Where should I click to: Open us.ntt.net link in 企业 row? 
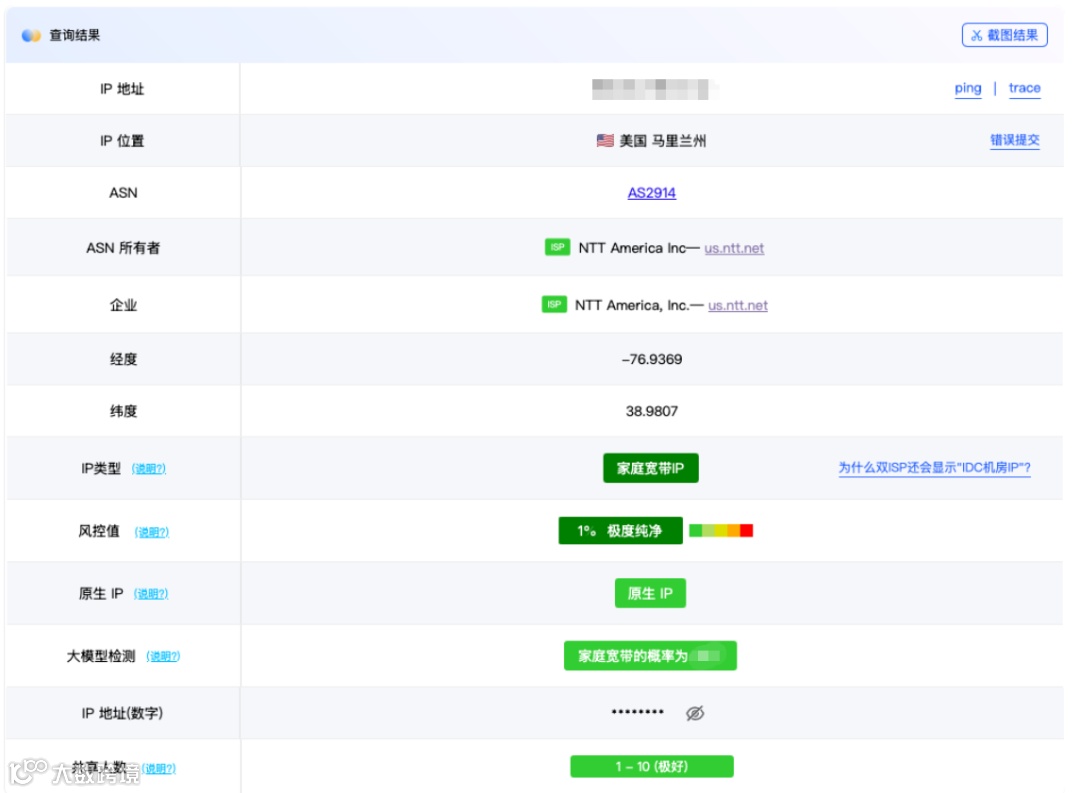click(738, 305)
